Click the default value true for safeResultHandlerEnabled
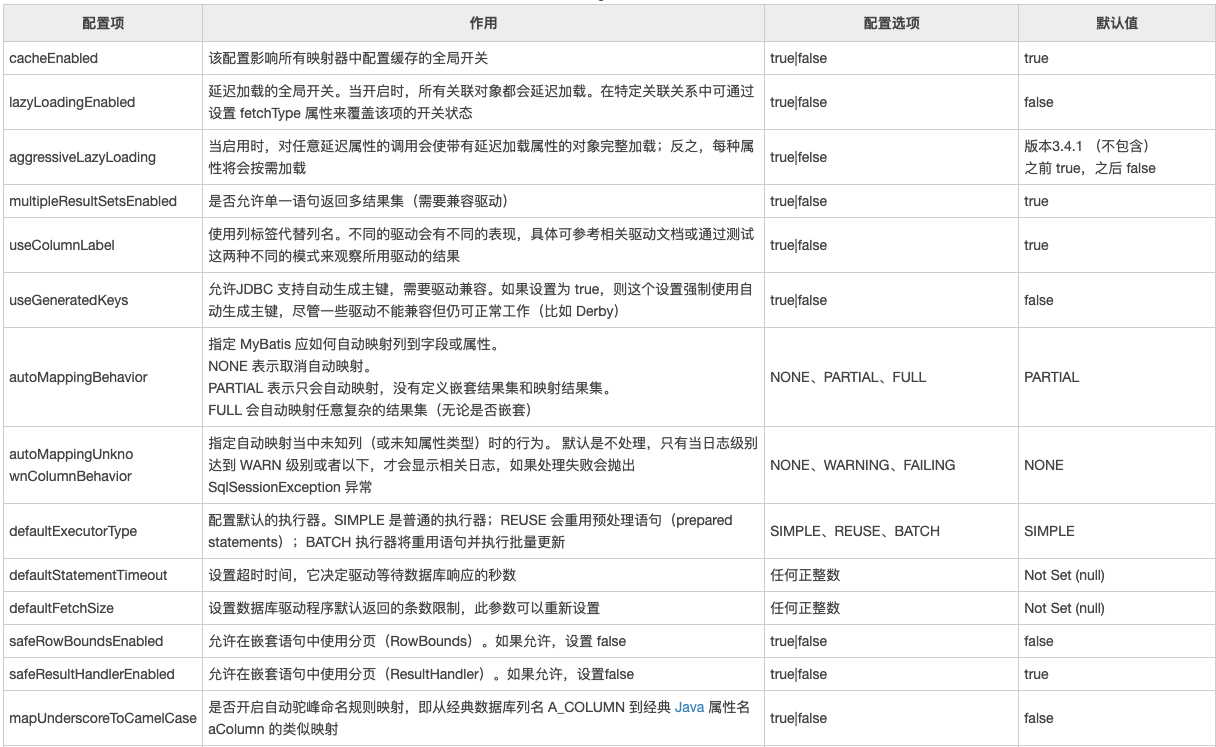 1036,674
